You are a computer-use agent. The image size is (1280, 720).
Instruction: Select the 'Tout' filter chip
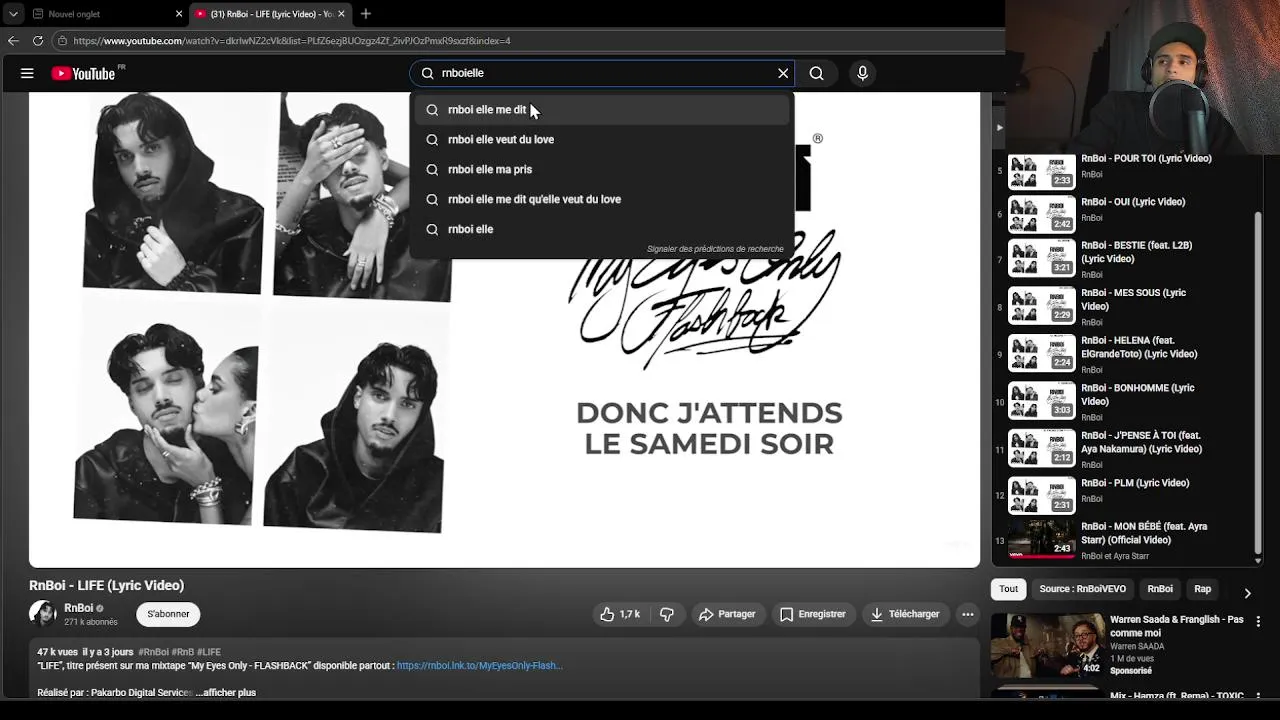click(1008, 589)
